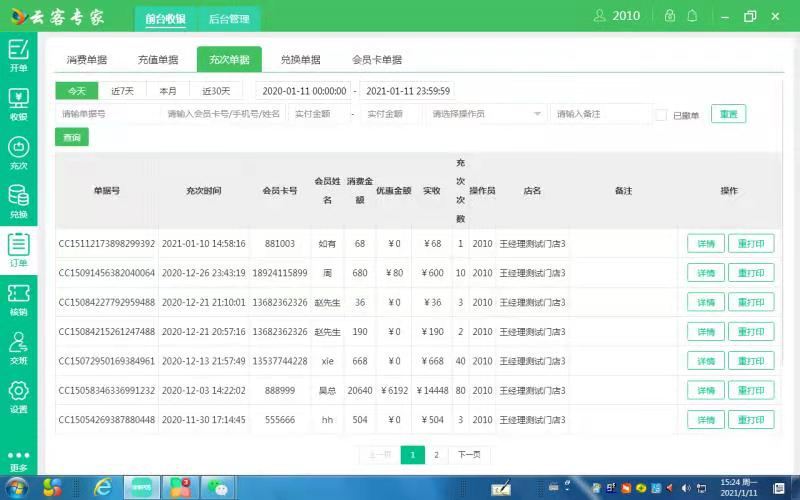Open the 设置 settings gear icon
800x500 pixels.
[18, 397]
